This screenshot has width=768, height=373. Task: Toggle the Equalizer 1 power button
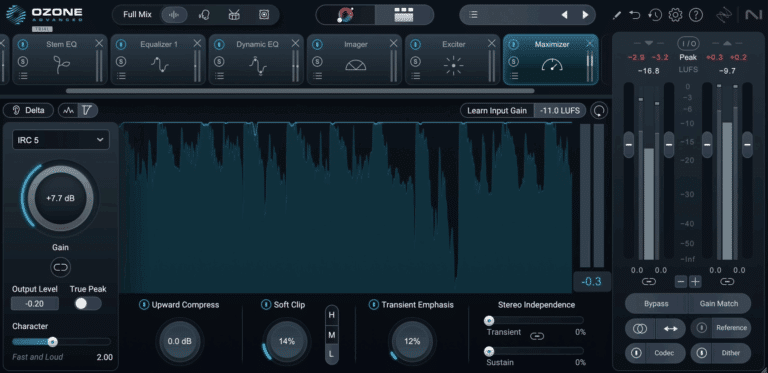pos(121,45)
